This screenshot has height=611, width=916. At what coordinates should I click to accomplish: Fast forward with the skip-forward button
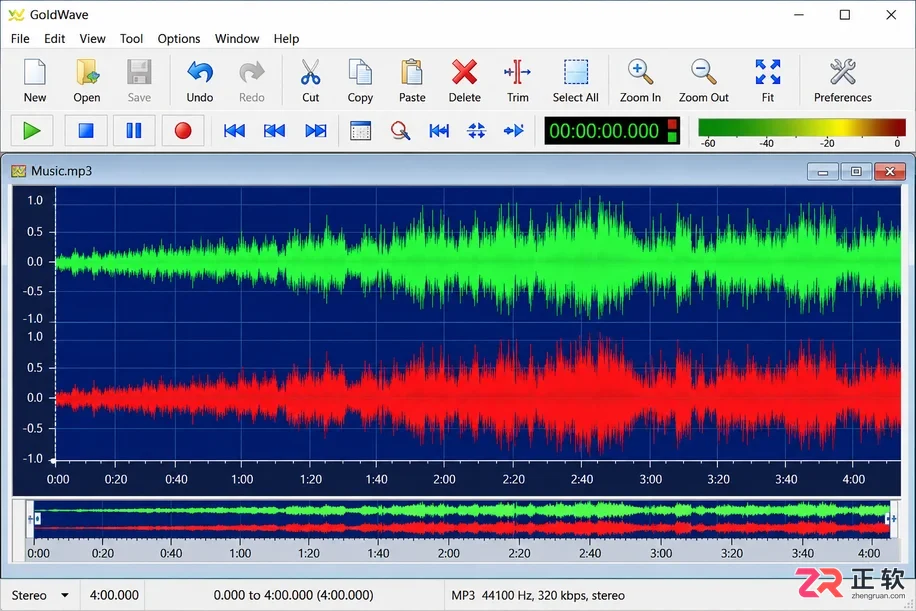point(315,130)
